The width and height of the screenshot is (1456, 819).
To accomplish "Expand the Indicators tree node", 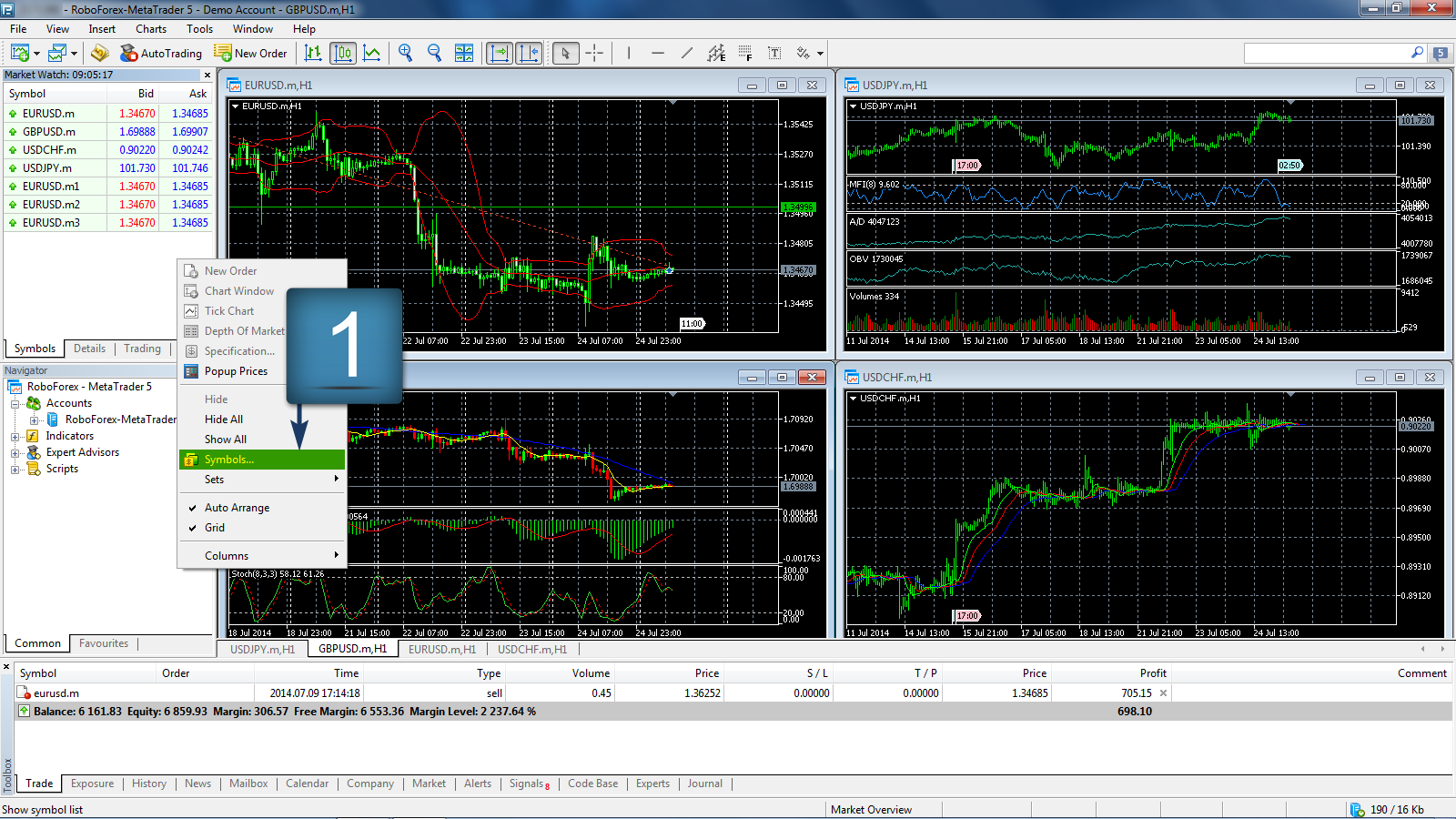I will pyautogui.click(x=15, y=437).
